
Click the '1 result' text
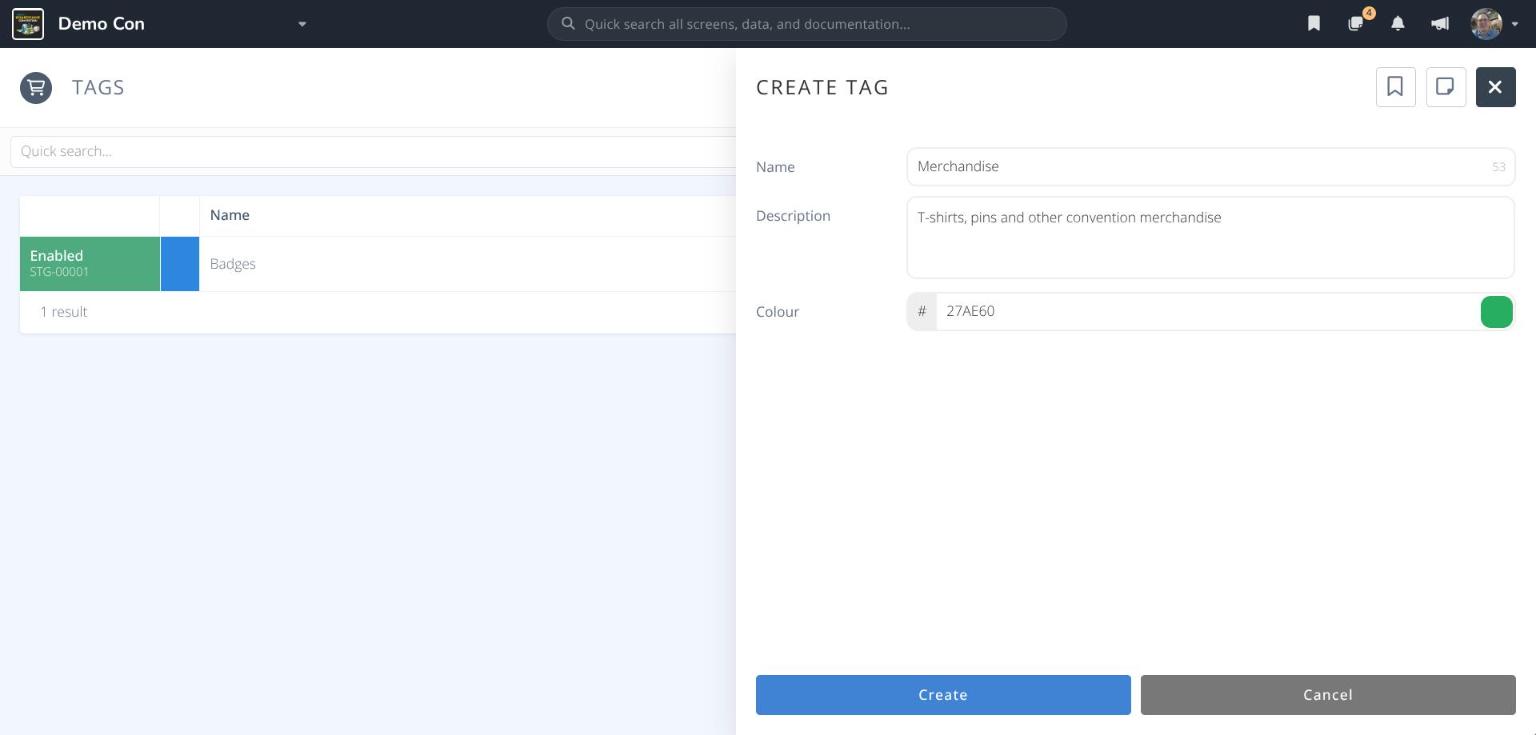63,312
